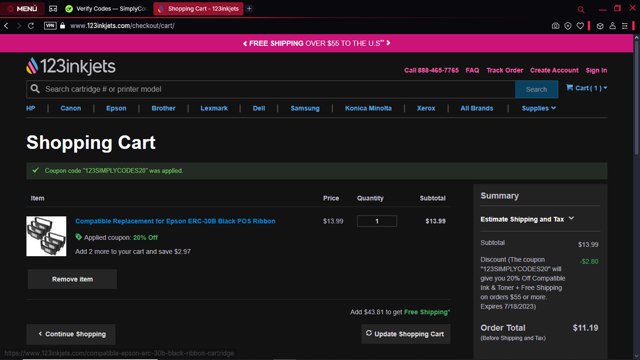Image resolution: width=640 pixels, height=360 pixels.
Task: Show next promo banner message
Action: (x=388, y=43)
